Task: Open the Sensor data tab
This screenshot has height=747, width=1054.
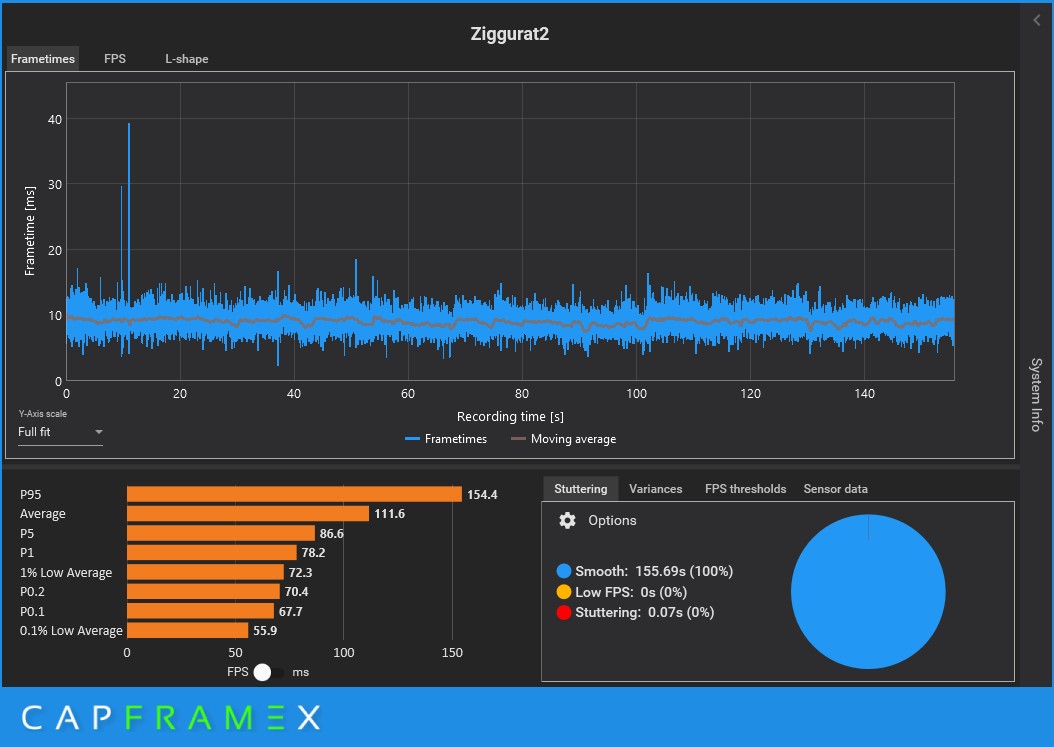Action: click(x=836, y=489)
